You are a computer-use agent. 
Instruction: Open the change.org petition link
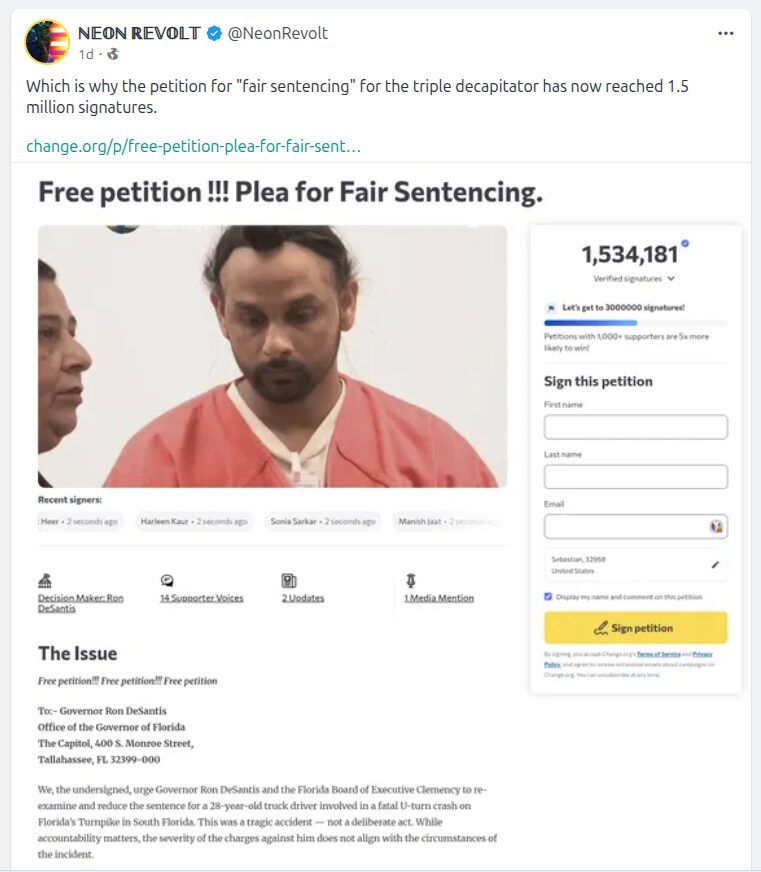tap(193, 146)
